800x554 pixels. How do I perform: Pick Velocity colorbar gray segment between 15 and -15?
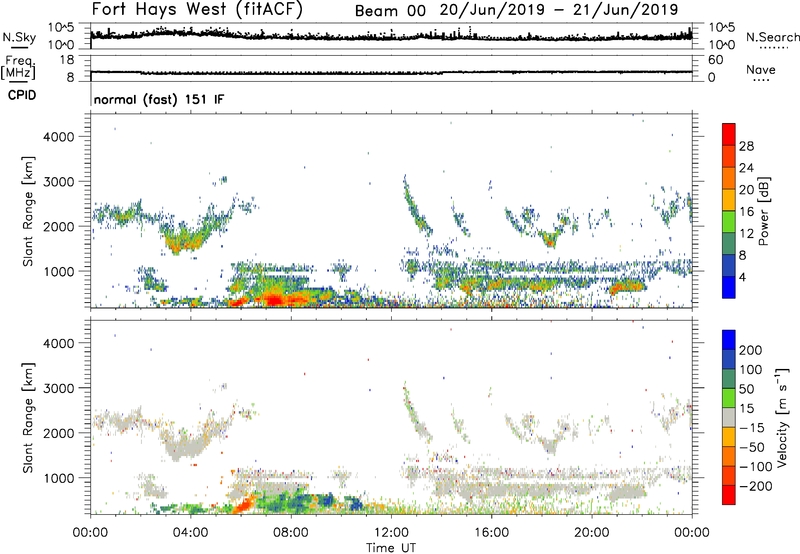click(x=729, y=417)
